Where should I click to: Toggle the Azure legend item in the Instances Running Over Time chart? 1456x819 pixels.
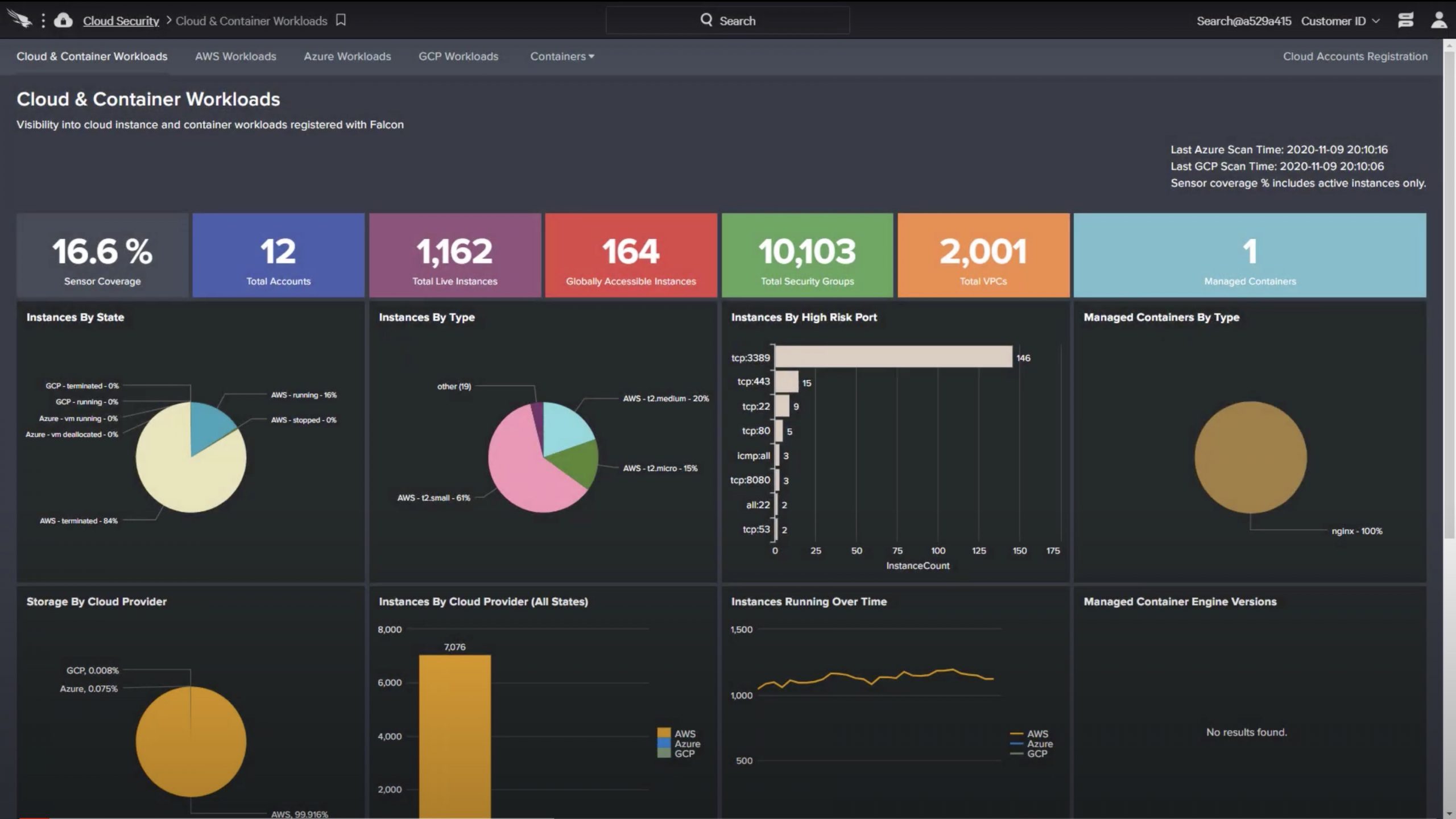(1031, 743)
